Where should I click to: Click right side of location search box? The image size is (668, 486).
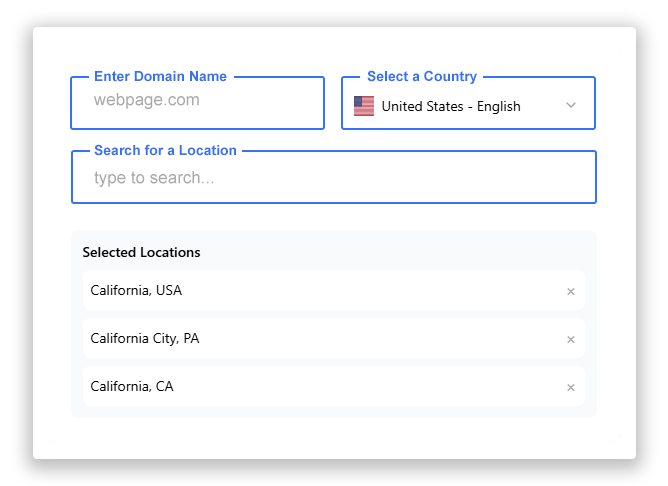coord(511,178)
